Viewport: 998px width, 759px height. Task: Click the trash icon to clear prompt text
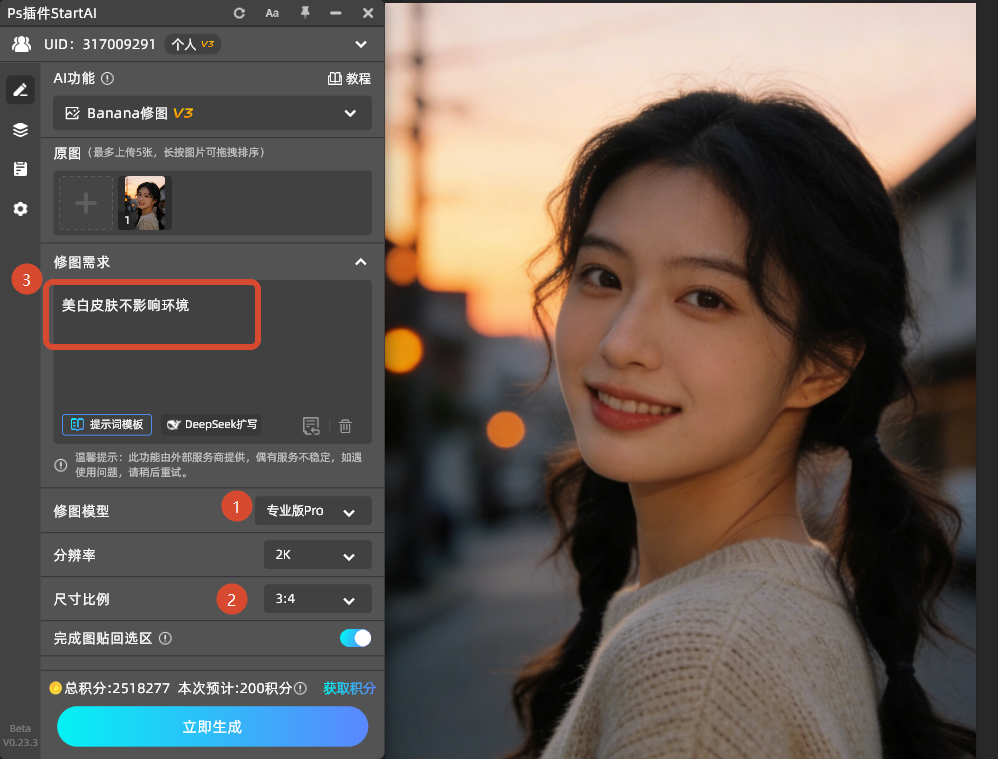pos(345,425)
